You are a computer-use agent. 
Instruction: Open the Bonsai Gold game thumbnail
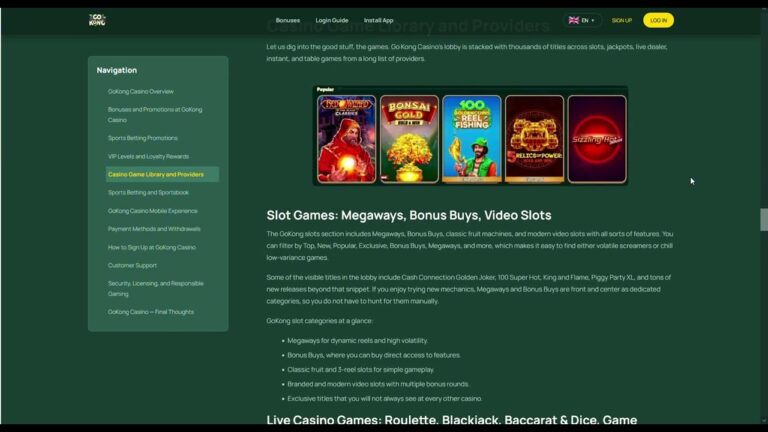409,139
